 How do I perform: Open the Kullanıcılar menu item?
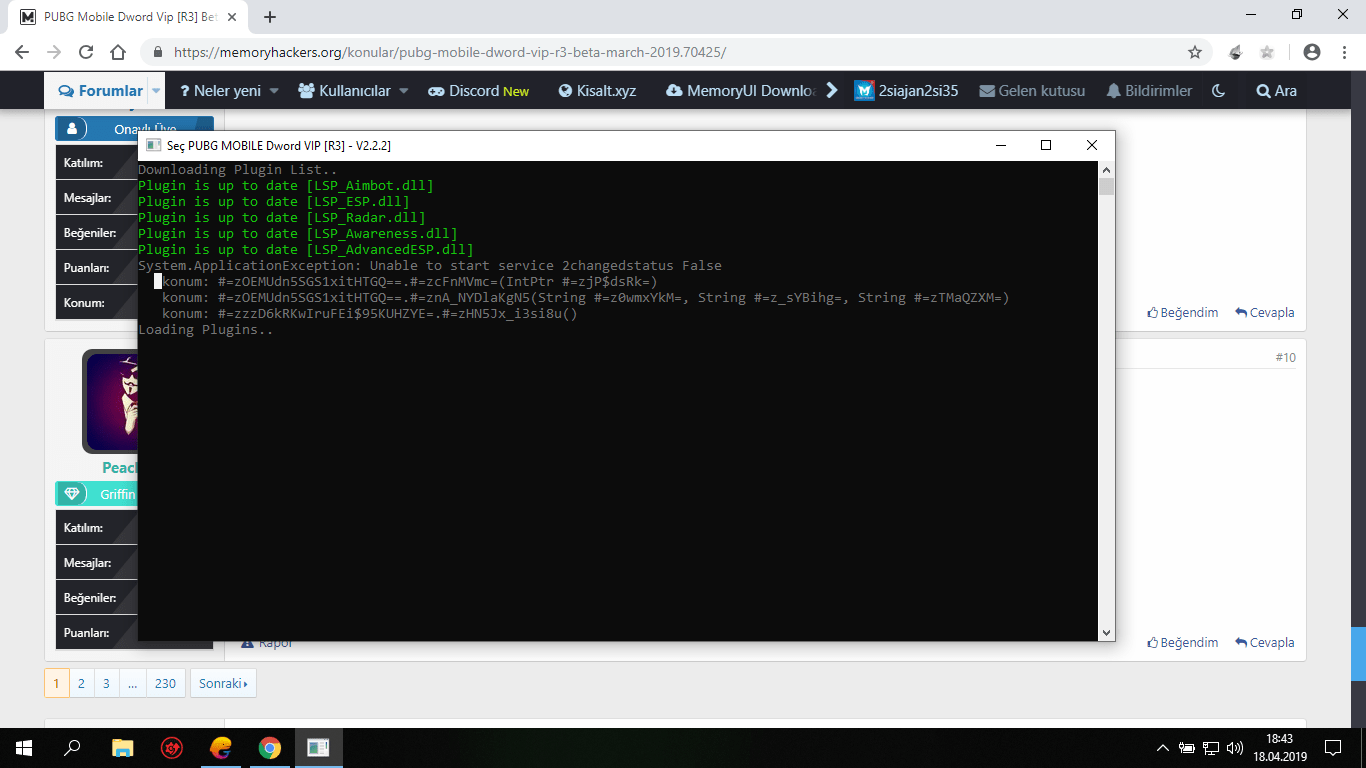345,91
